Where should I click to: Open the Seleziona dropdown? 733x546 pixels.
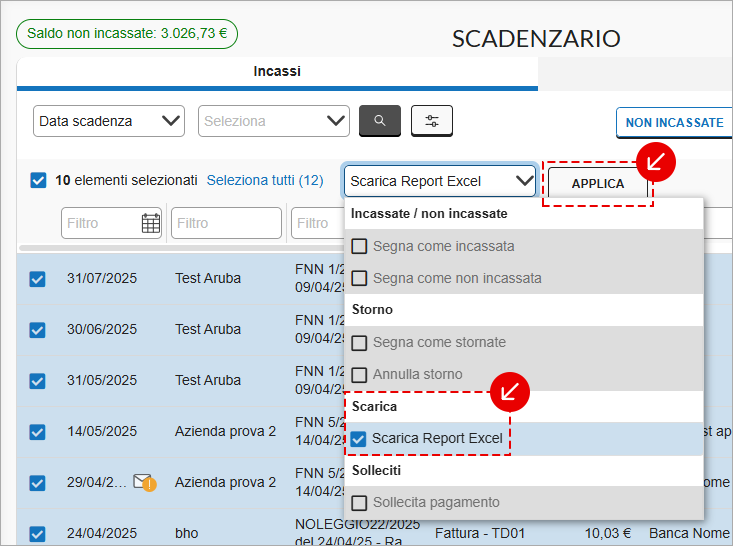coord(274,121)
